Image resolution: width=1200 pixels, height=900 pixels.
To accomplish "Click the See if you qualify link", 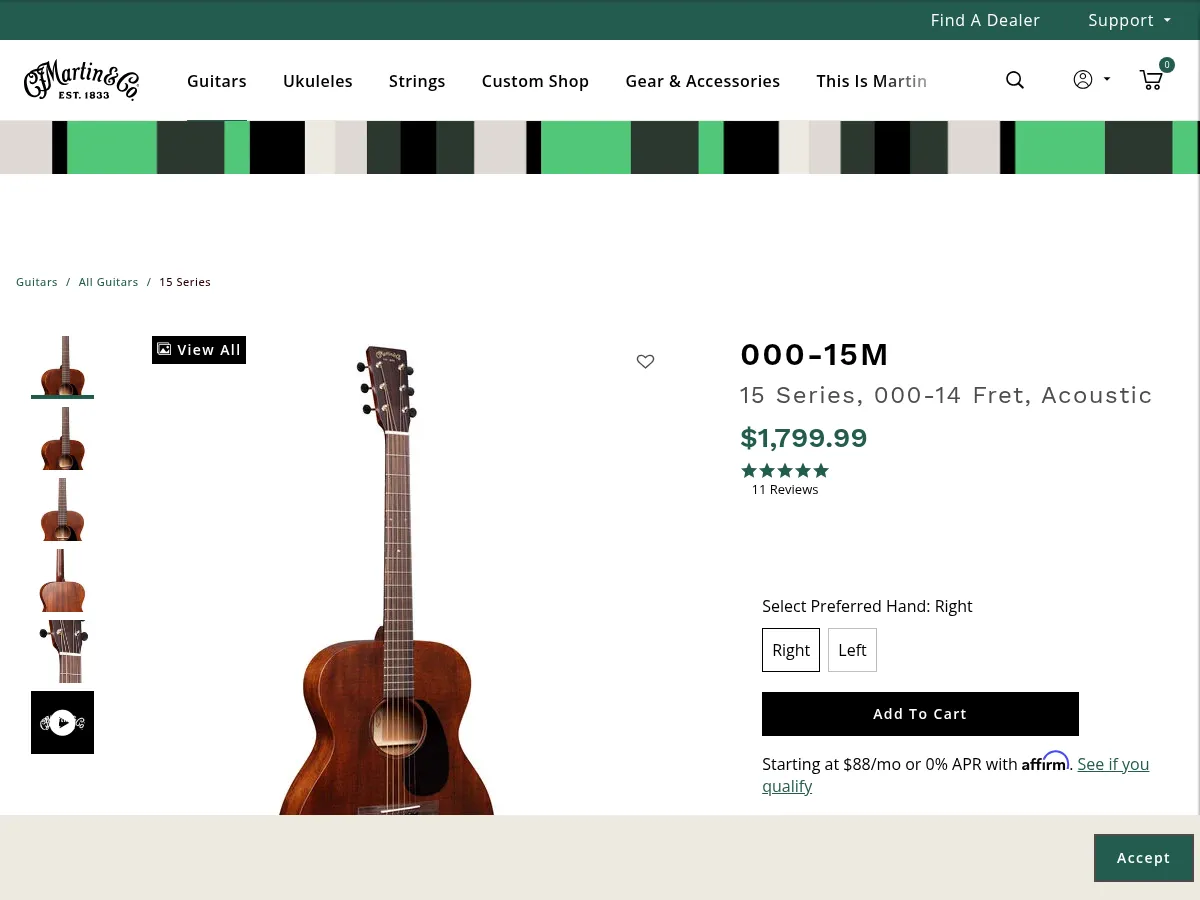I will pyautogui.click(x=1113, y=764).
